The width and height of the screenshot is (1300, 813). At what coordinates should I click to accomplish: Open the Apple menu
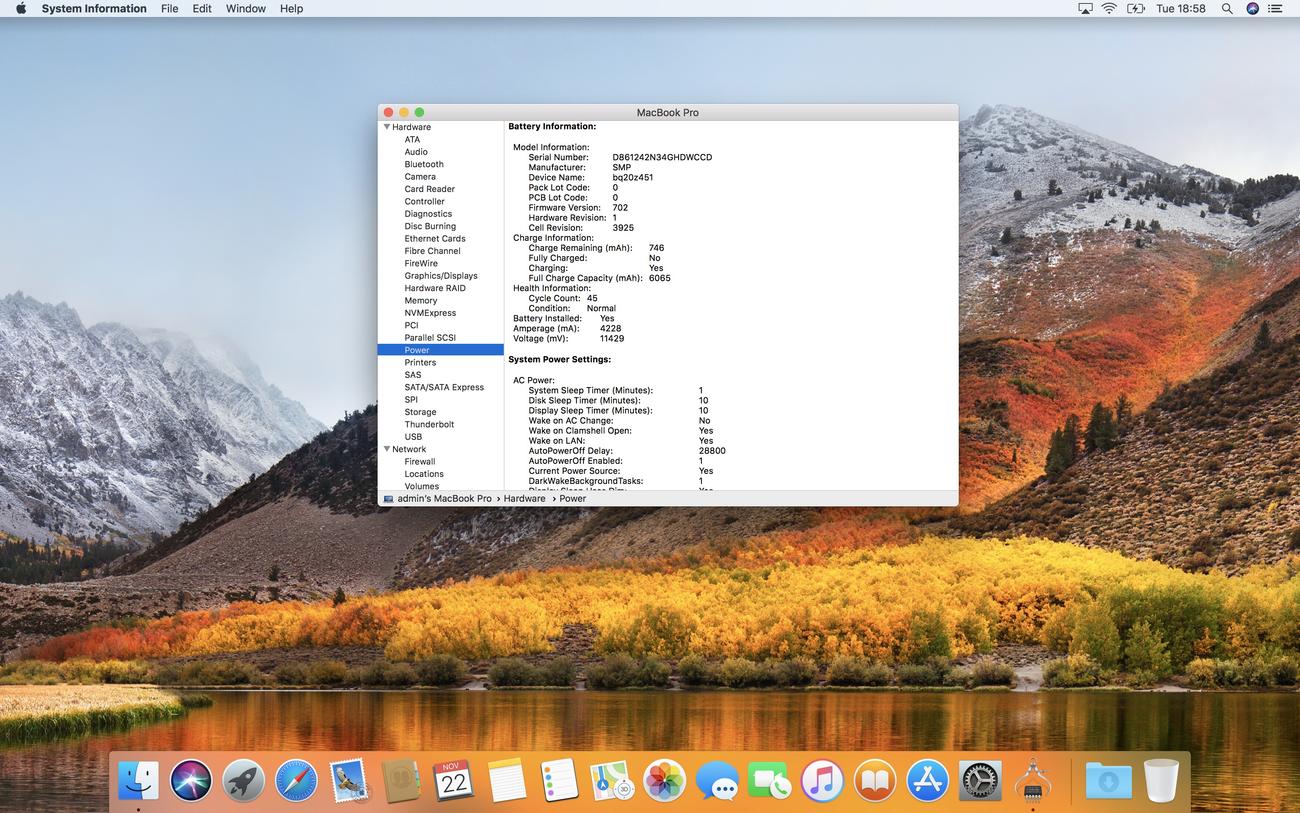20,8
